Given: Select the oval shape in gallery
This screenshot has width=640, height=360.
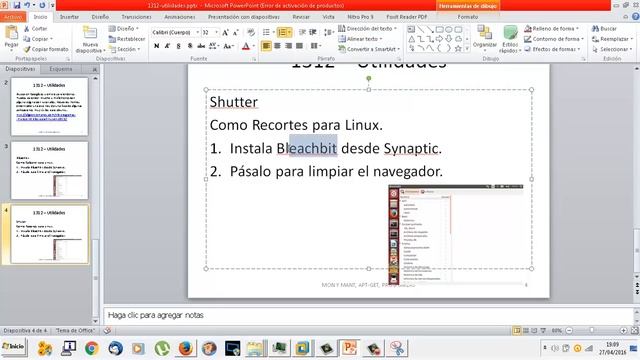Looking at the screenshot, I should pos(449,29).
